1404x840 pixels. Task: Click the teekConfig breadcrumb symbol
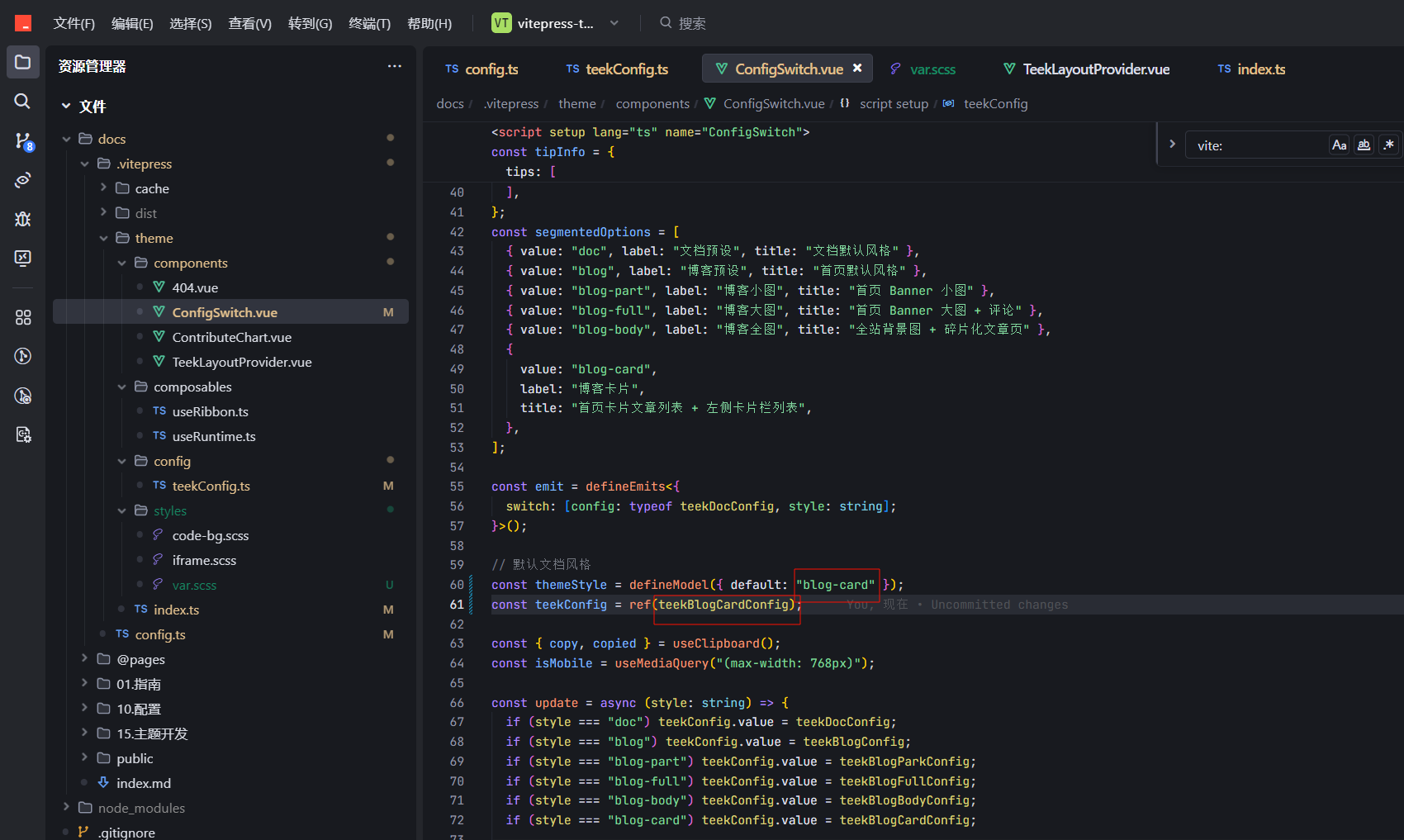[995, 103]
